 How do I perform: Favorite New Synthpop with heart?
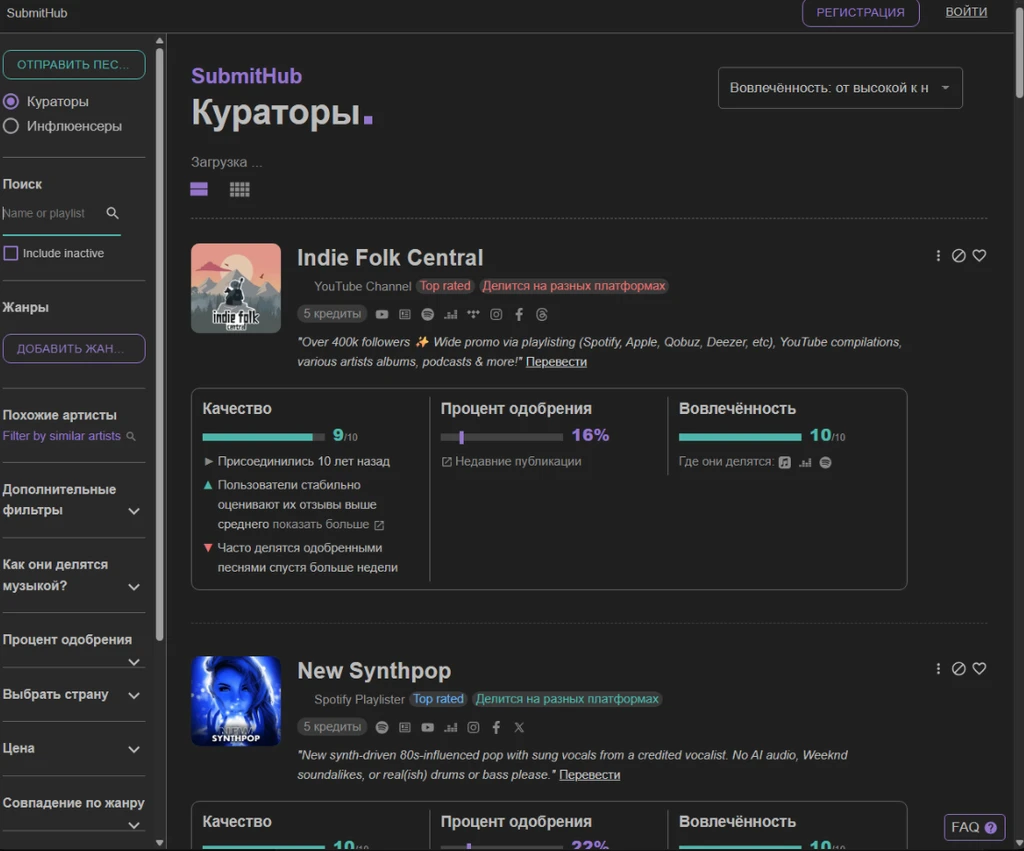point(979,668)
